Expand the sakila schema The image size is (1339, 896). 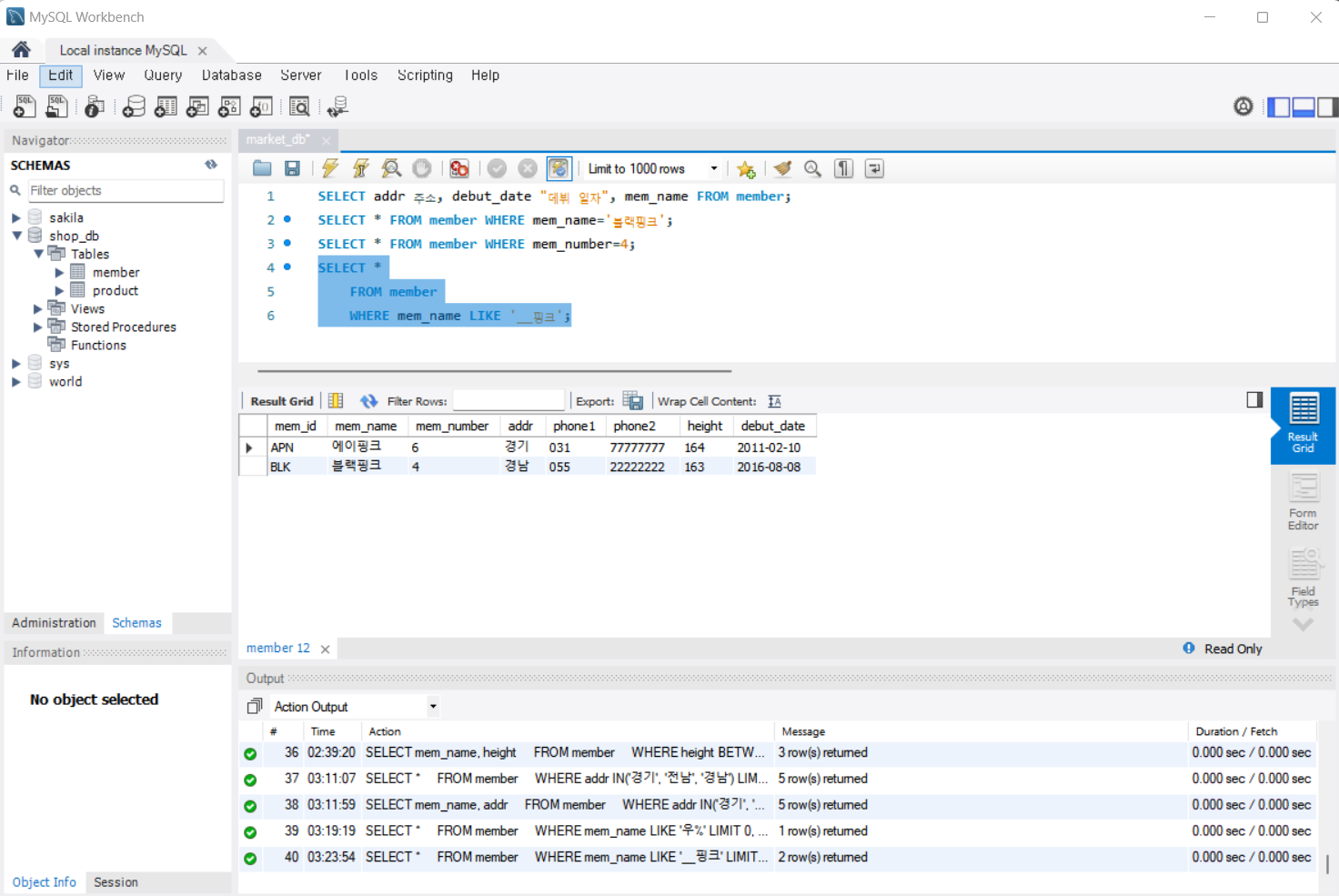coord(15,218)
